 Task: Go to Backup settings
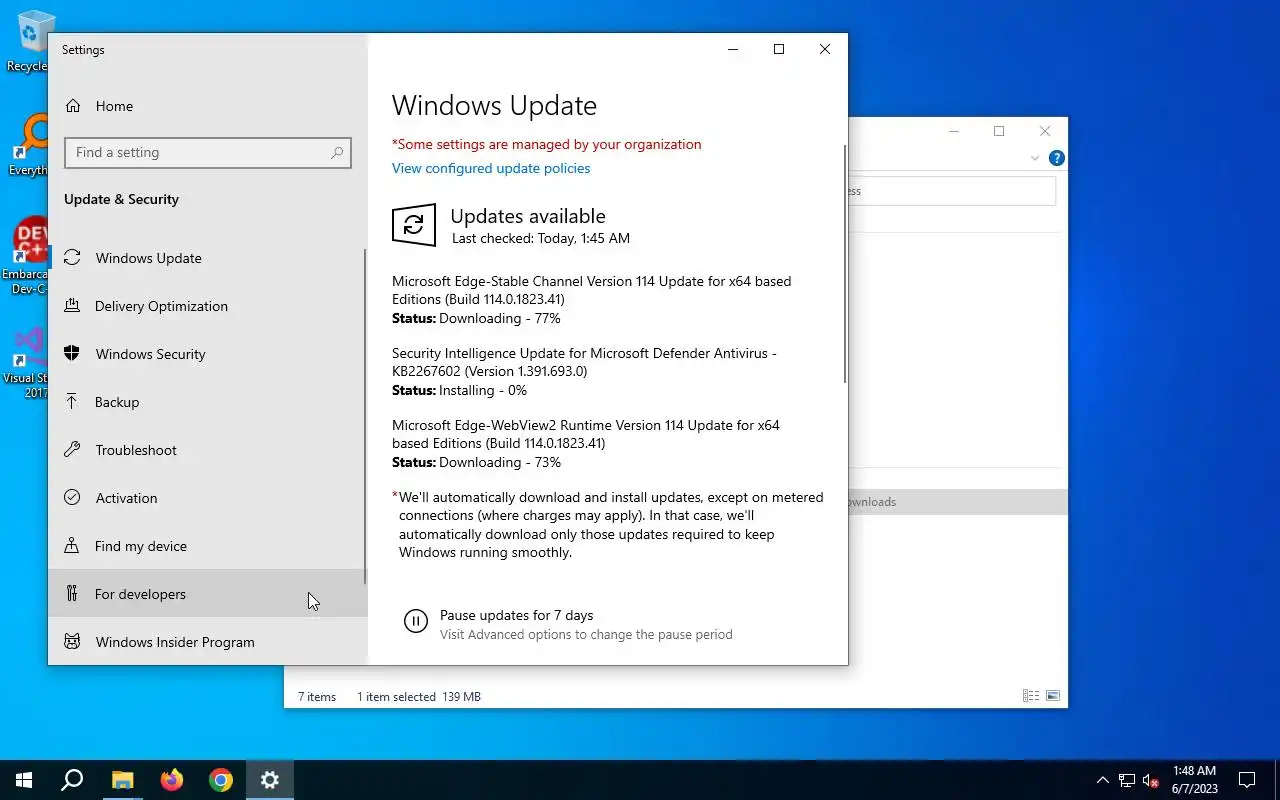[x=207, y=402]
